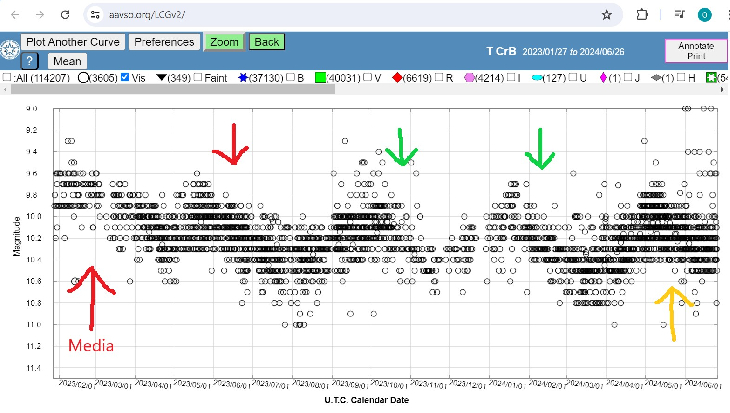Viewport: 730px width, 413px height.
Task: Click the browser forward arrow
Action: click(x=39, y=15)
